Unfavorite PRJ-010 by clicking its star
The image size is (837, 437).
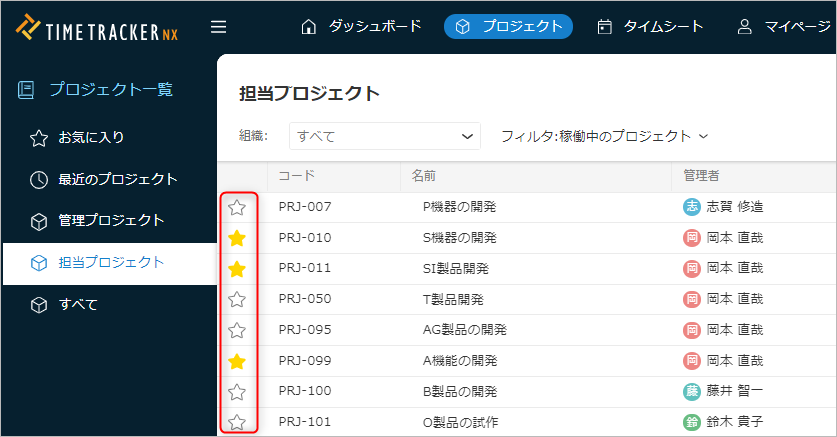click(237, 238)
